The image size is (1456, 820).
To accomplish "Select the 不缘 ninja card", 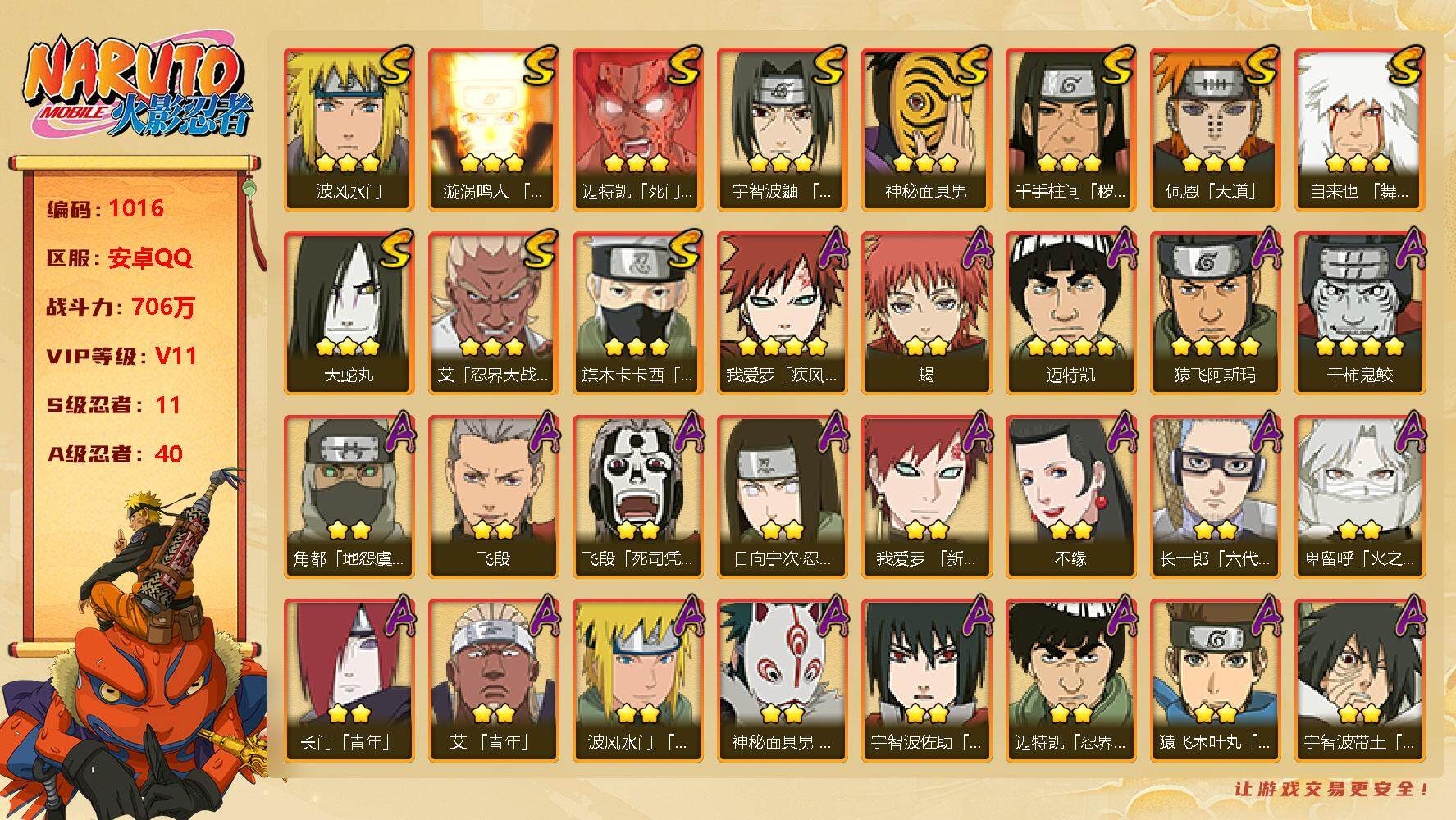I will [1070, 497].
